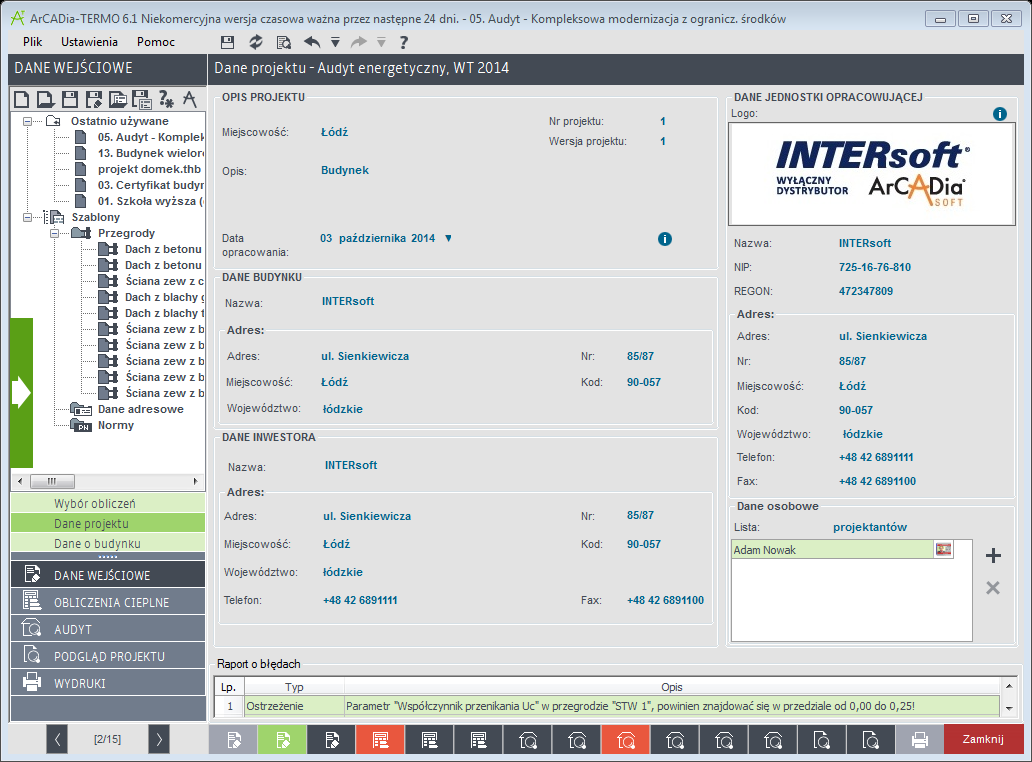
Task: Click the tree panel horizontal scrollbar thumb
Action: click(x=52, y=481)
